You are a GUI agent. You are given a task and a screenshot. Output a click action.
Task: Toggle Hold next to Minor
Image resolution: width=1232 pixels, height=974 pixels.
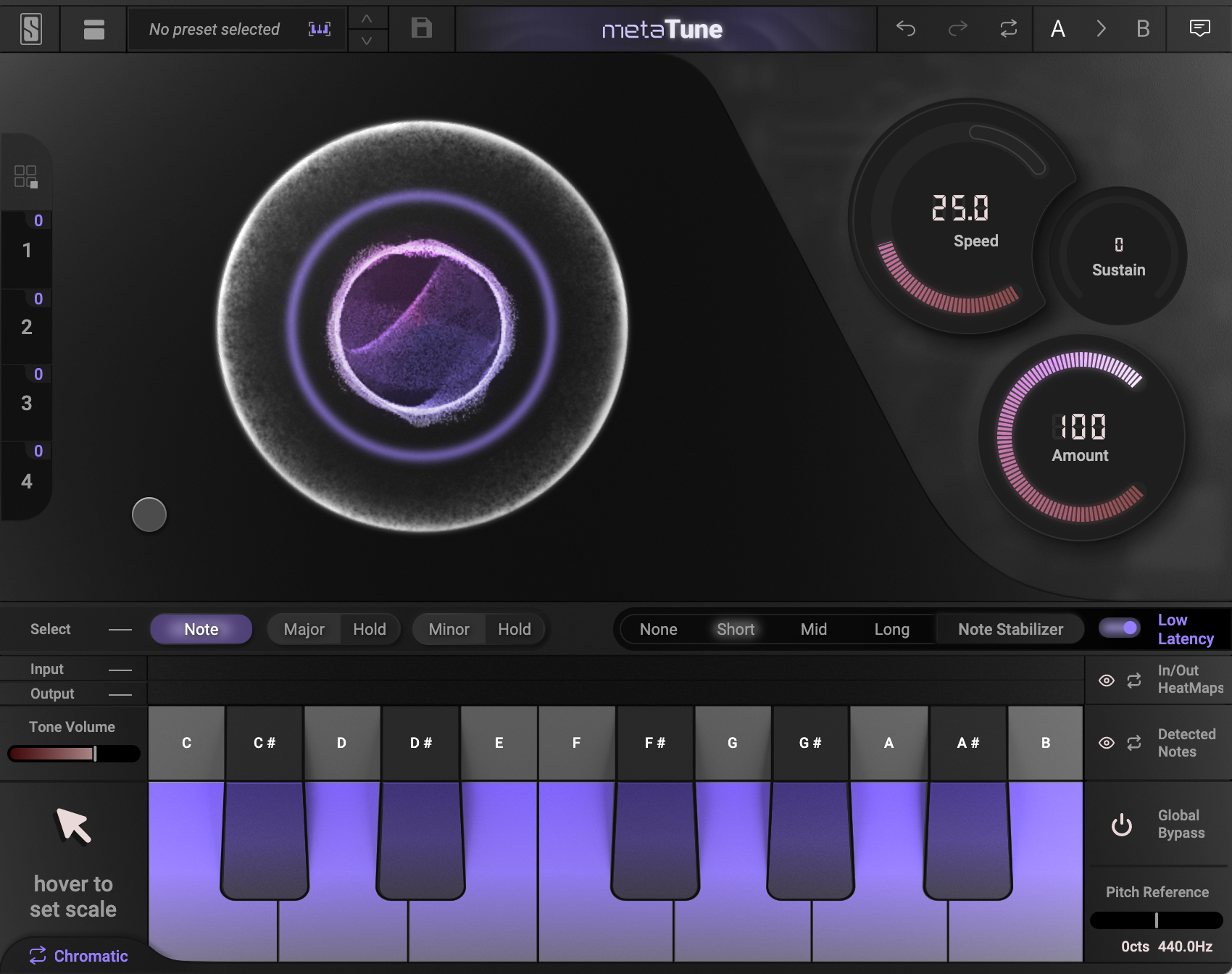point(515,629)
